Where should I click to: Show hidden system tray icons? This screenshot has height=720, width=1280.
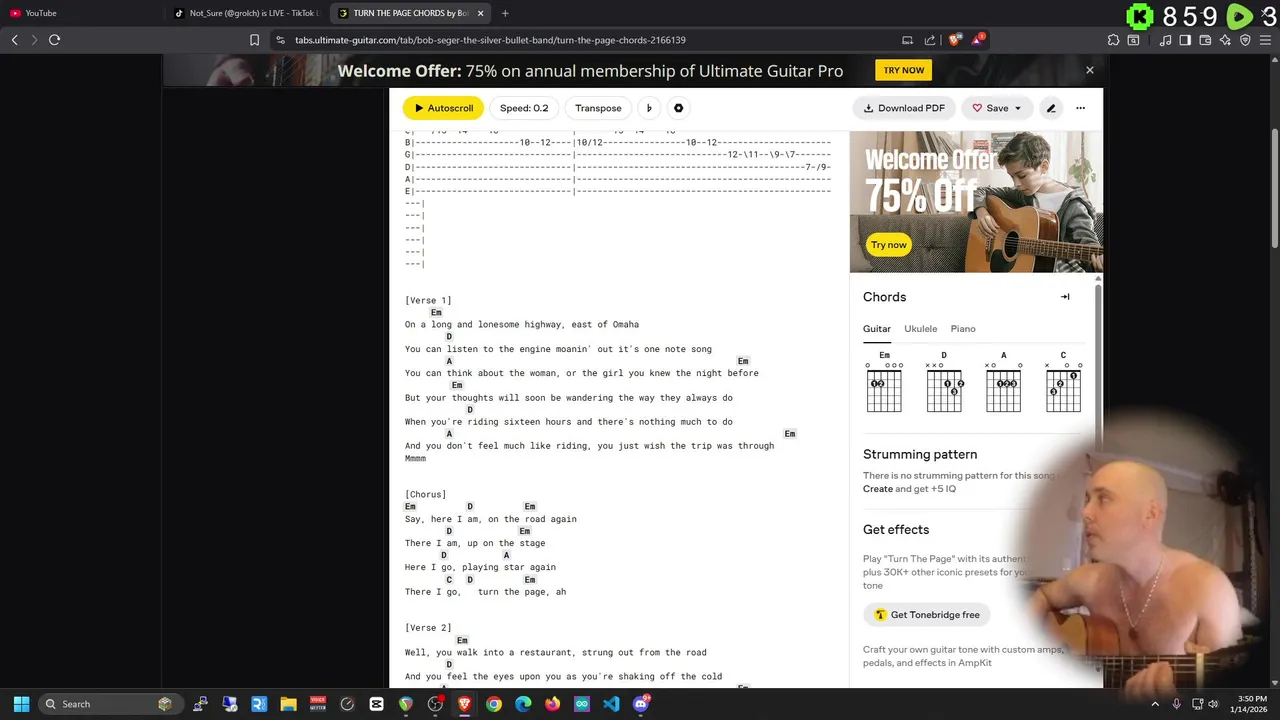(x=1155, y=704)
